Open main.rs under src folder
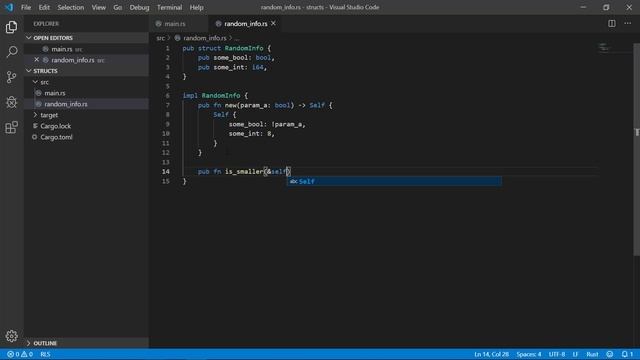The height and width of the screenshot is (360, 640). click(86, 93)
